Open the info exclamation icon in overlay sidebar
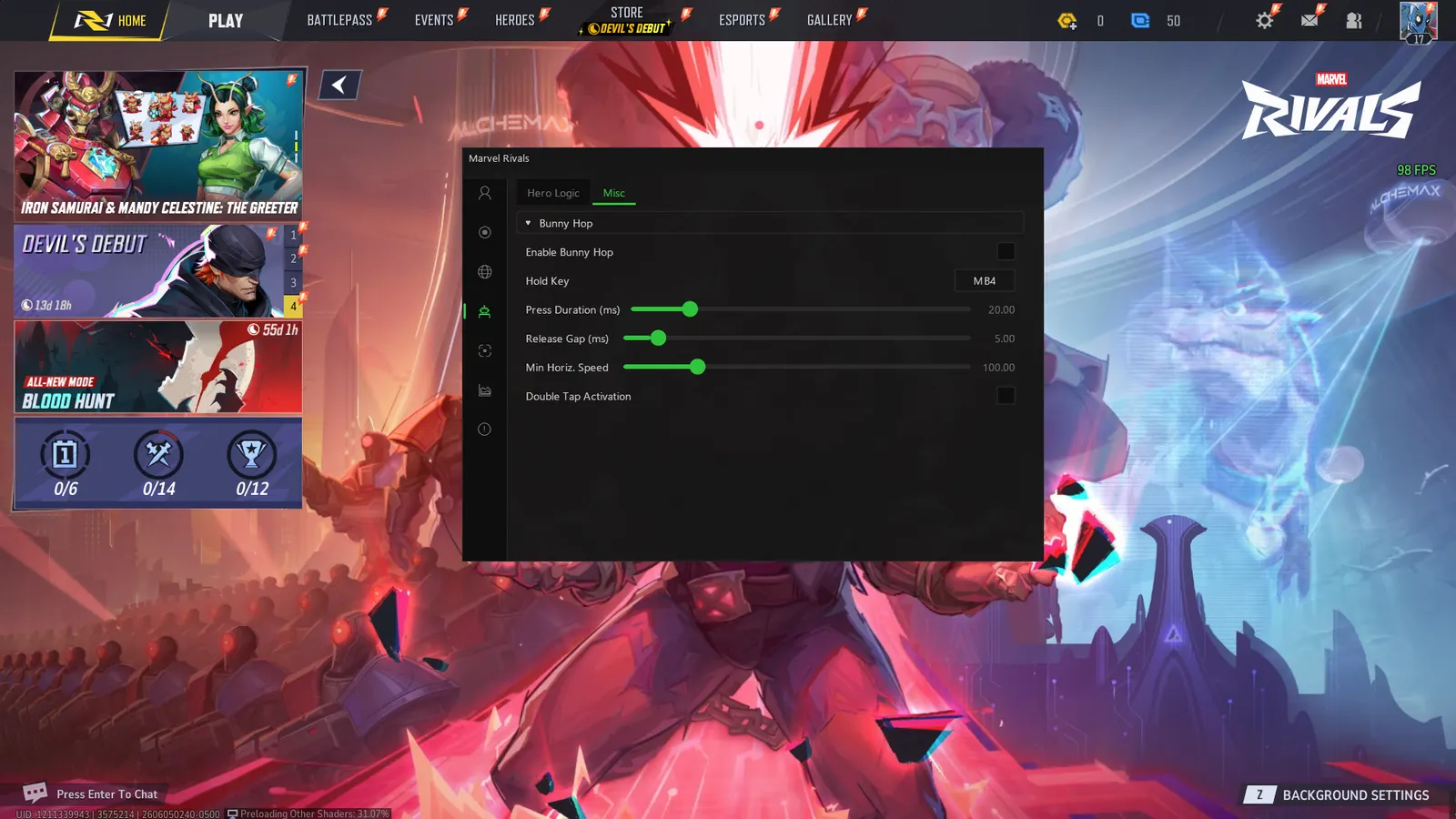 click(485, 430)
